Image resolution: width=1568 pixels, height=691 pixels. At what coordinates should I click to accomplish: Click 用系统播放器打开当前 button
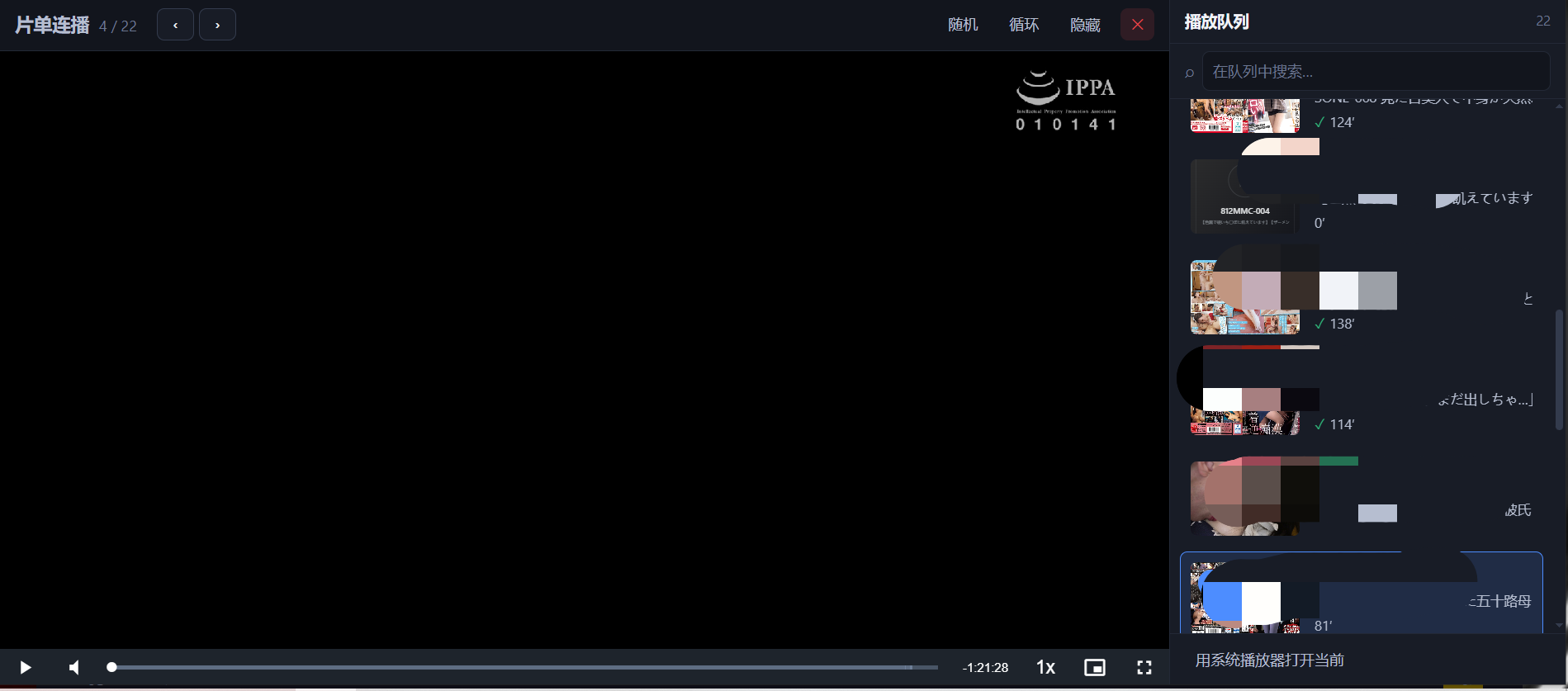click(1270, 660)
